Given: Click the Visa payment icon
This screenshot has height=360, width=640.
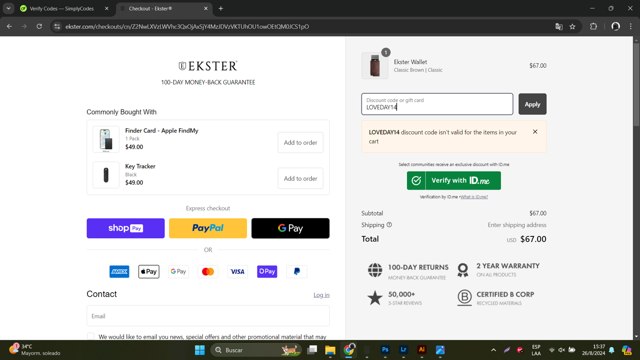Looking at the screenshot, I should [x=238, y=271].
